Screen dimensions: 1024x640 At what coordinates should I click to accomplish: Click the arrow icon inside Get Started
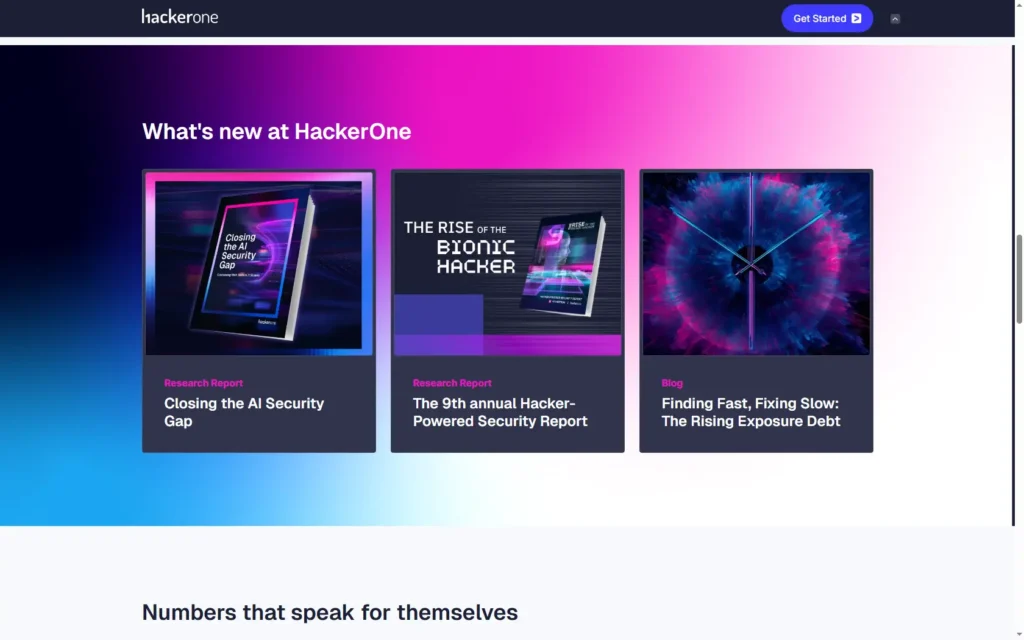856,18
